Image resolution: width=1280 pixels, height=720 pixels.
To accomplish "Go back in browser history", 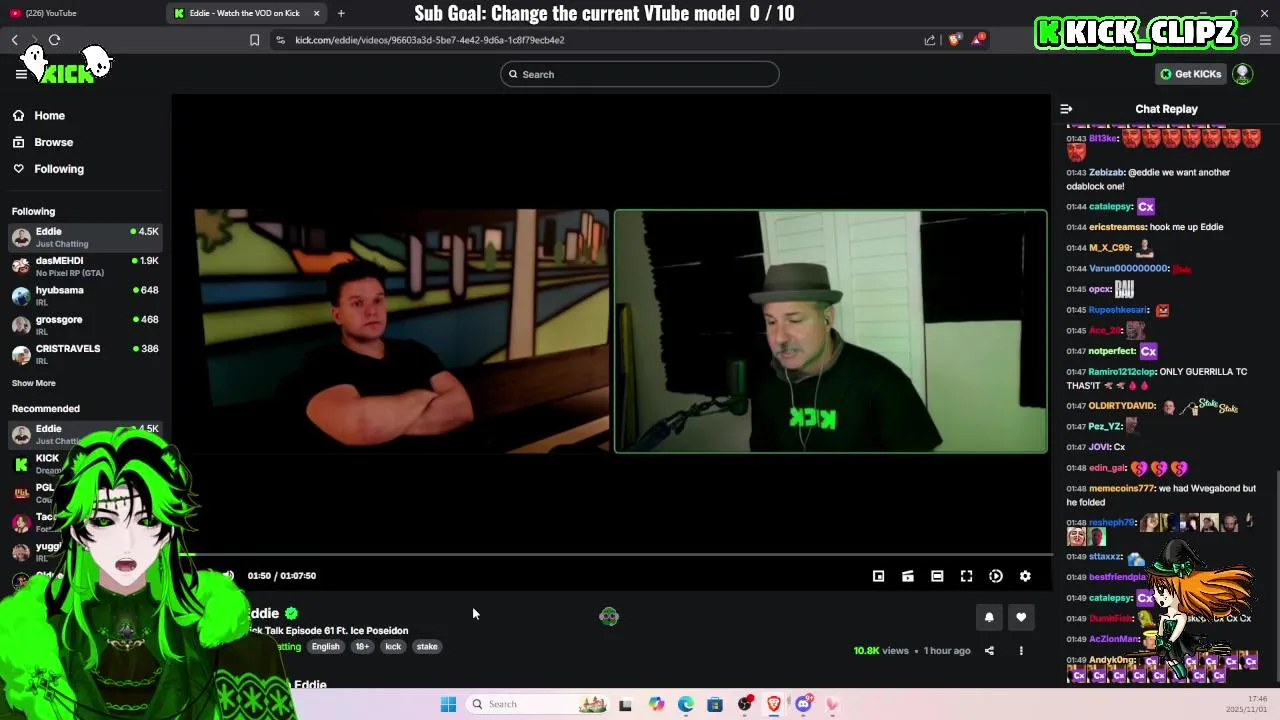I will [15, 40].
